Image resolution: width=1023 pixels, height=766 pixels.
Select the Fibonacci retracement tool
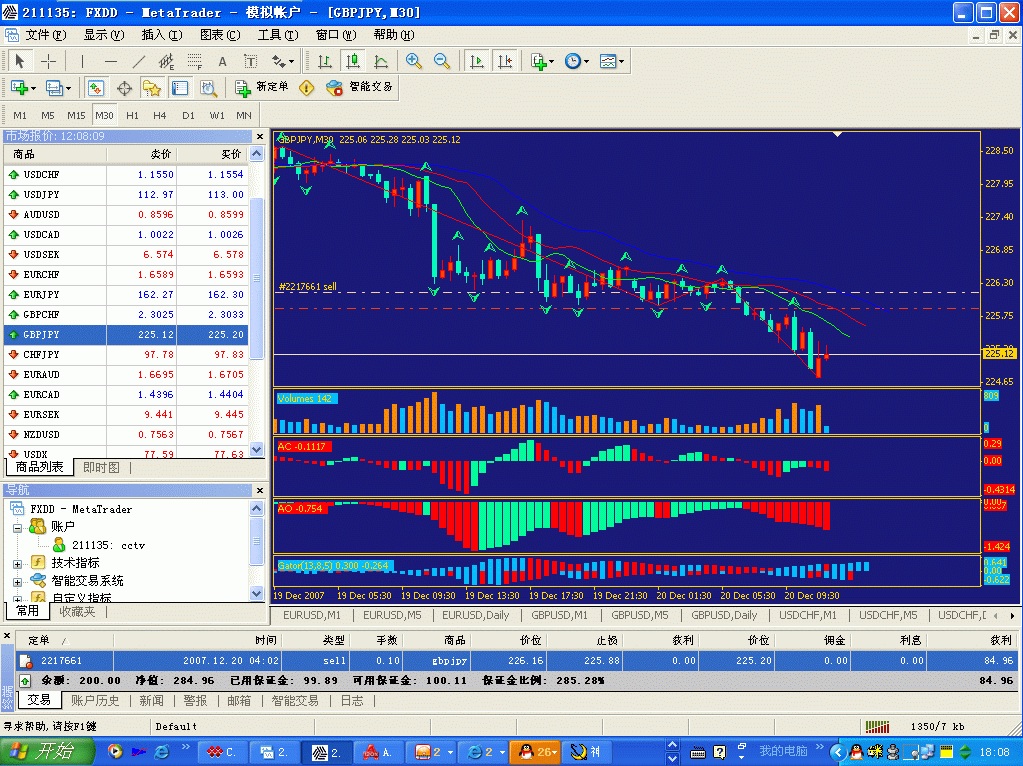point(194,61)
